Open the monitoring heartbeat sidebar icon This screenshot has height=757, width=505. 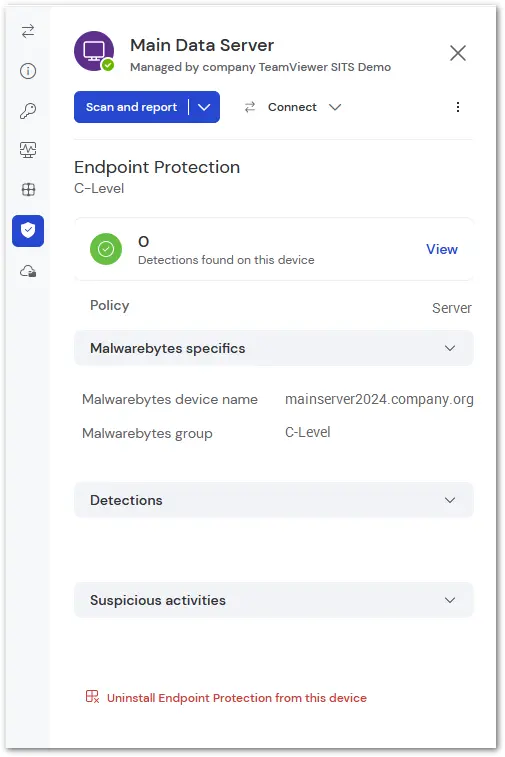point(28,150)
